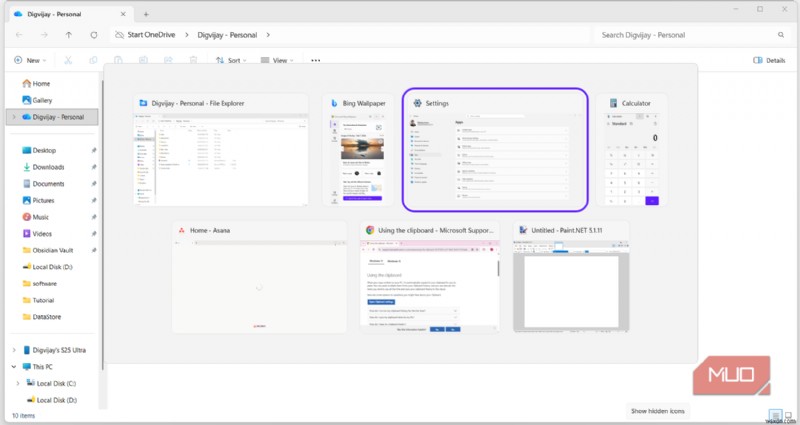Go forward in File Explorer
Viewport: 800px width, 425px height.
(x=44, y=35)
